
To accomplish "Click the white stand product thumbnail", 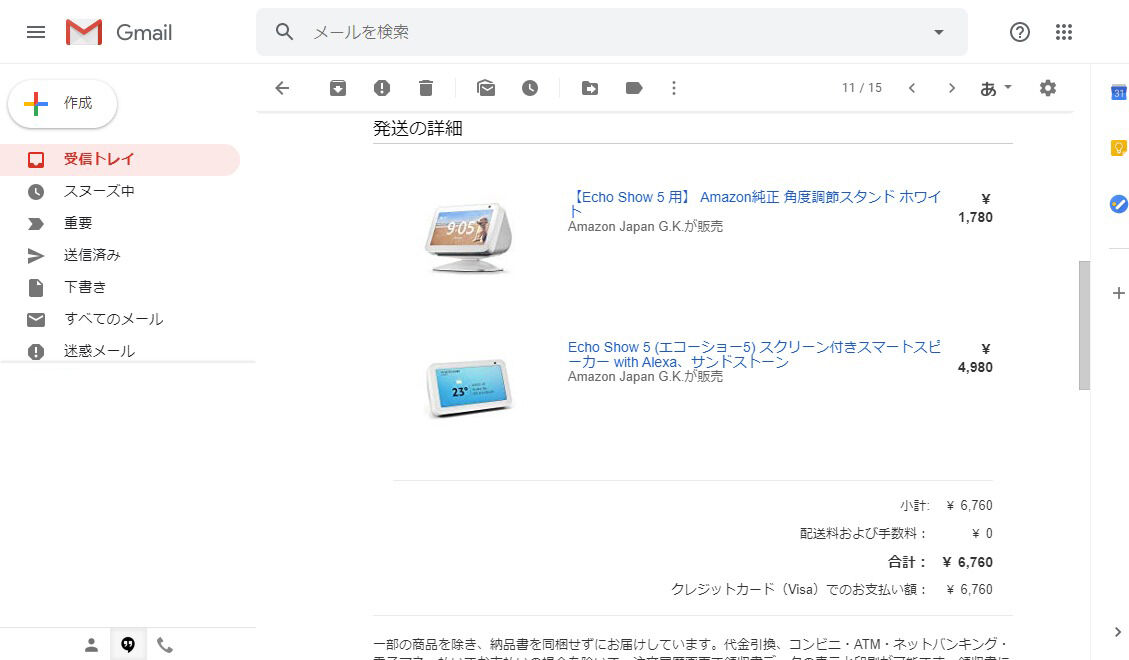I will (468, 237).
